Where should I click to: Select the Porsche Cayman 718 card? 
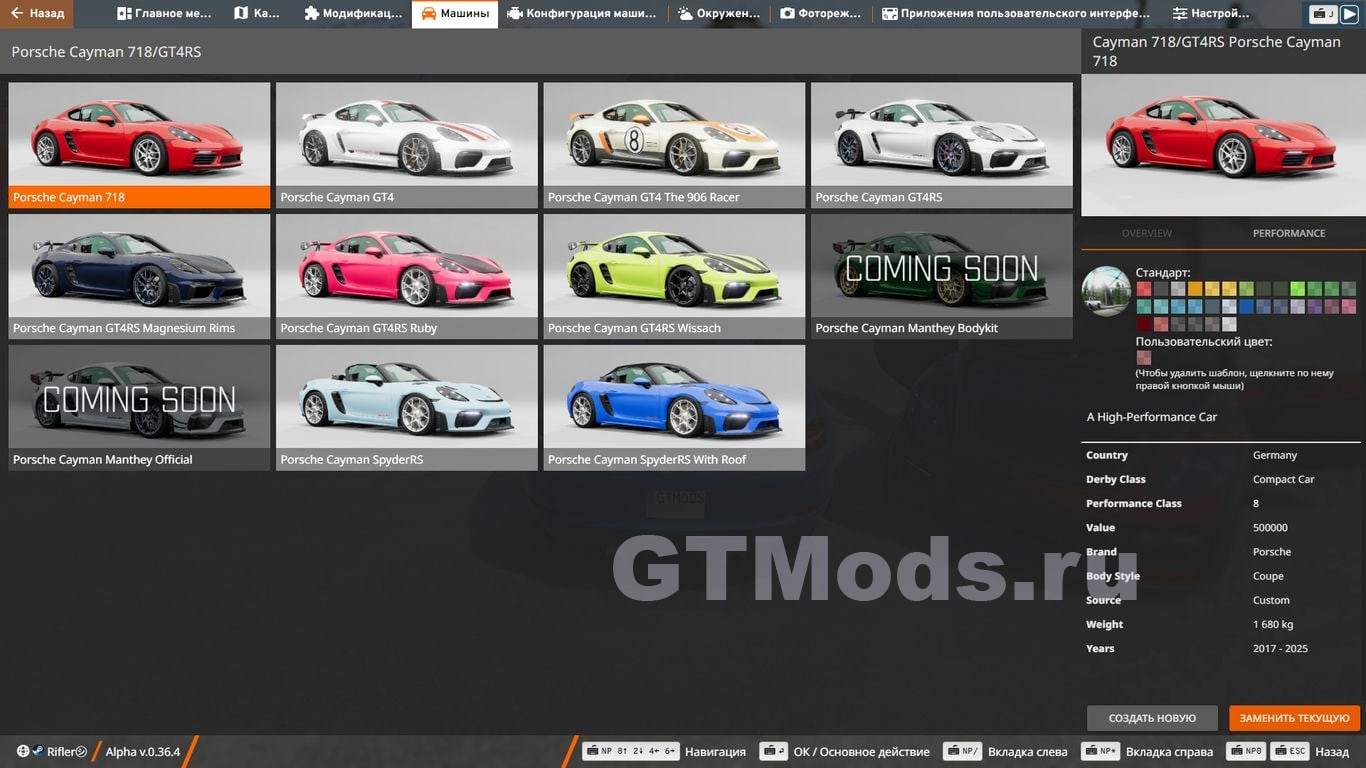point(139,145)
